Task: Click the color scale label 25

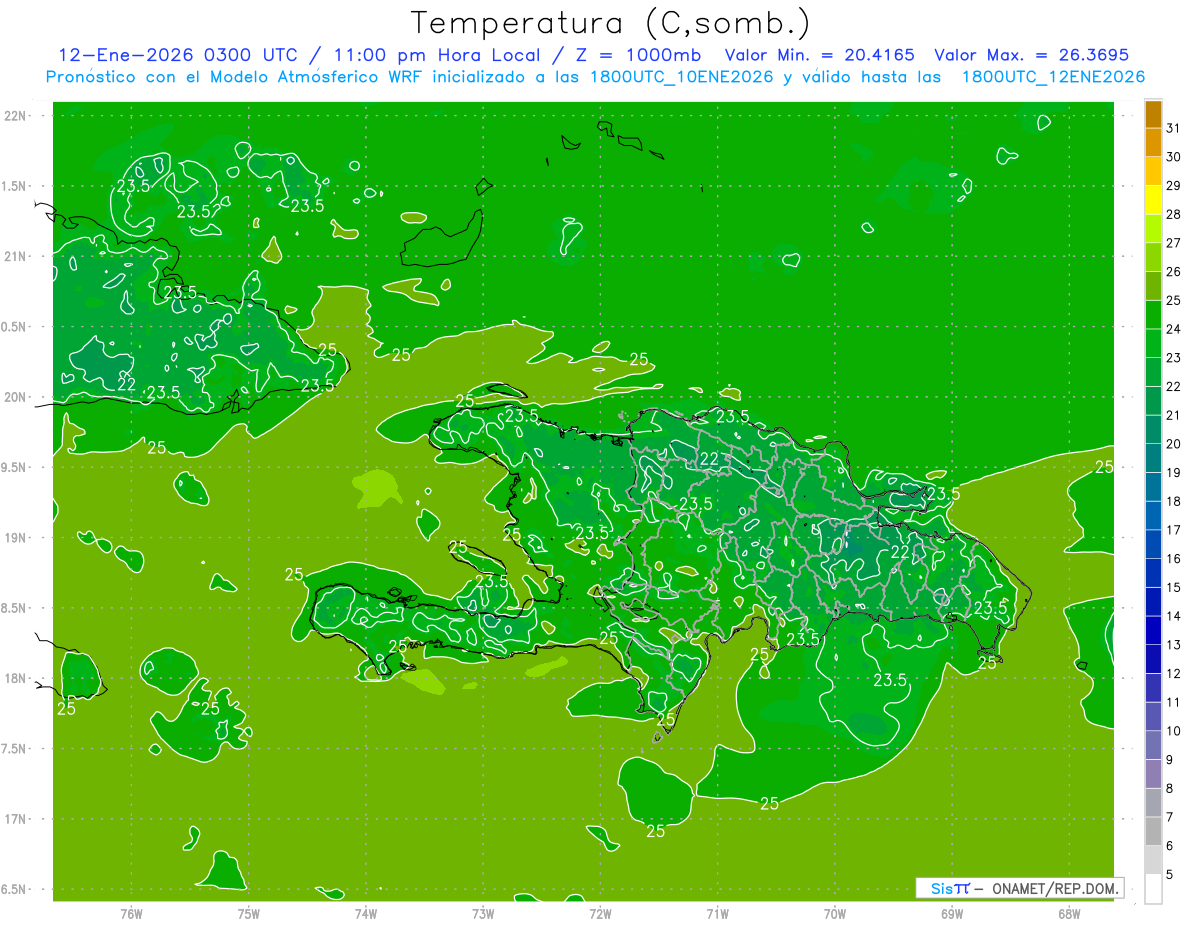Action: point(1174,300)
